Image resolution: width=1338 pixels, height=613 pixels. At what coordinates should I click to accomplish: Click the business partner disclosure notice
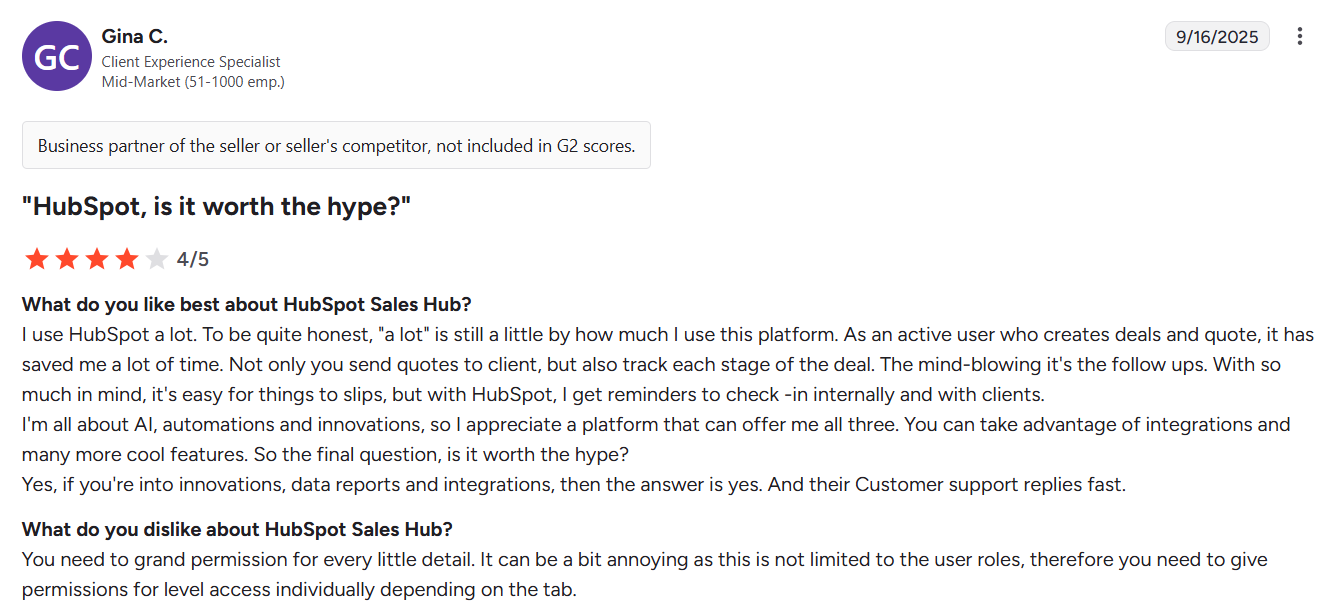tap(336, 146)
